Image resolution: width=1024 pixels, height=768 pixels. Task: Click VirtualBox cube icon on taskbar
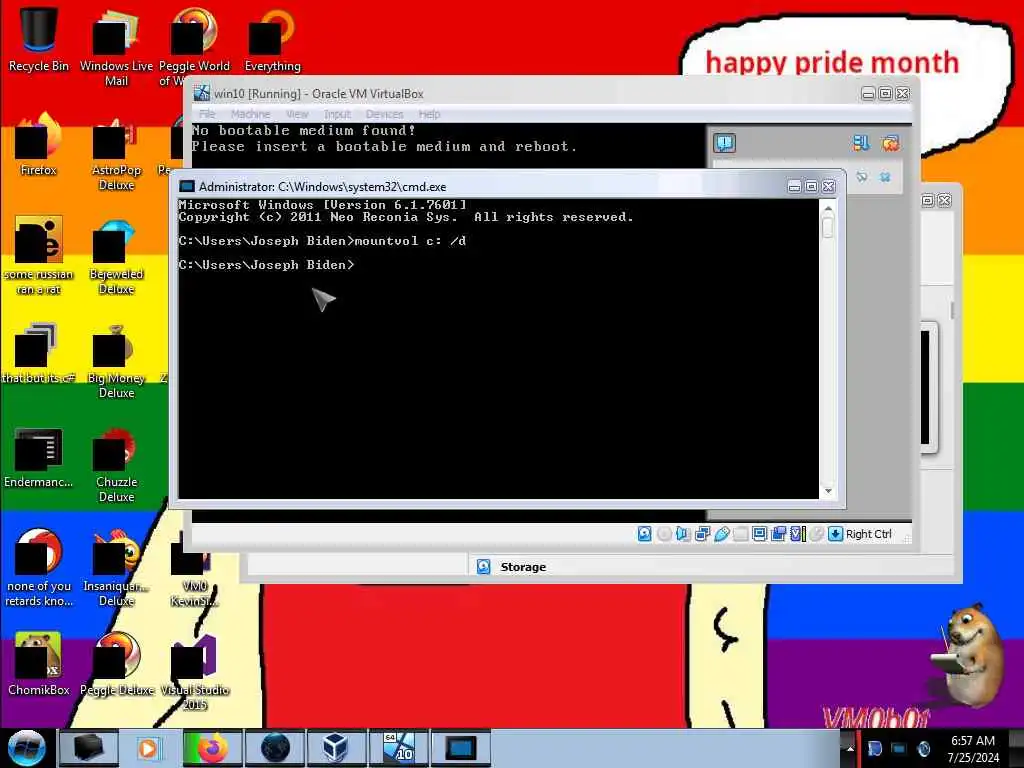(335, 748)
